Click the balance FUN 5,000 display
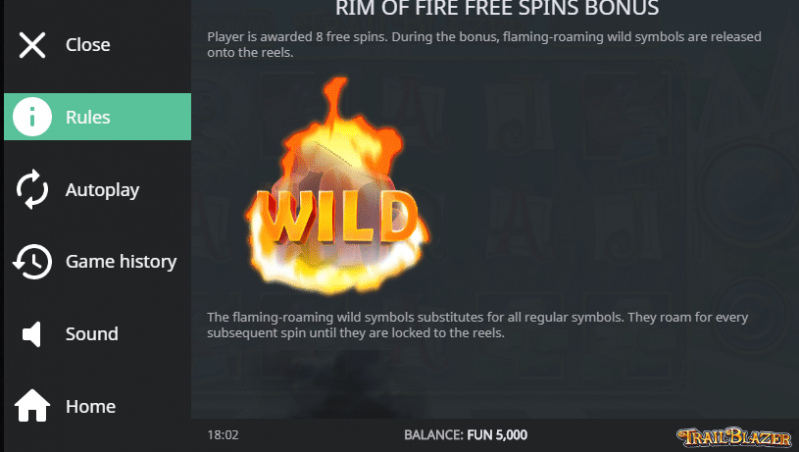The width and height of the screenshot is (799, 452). pyautogui.click(x=497, y=435)
